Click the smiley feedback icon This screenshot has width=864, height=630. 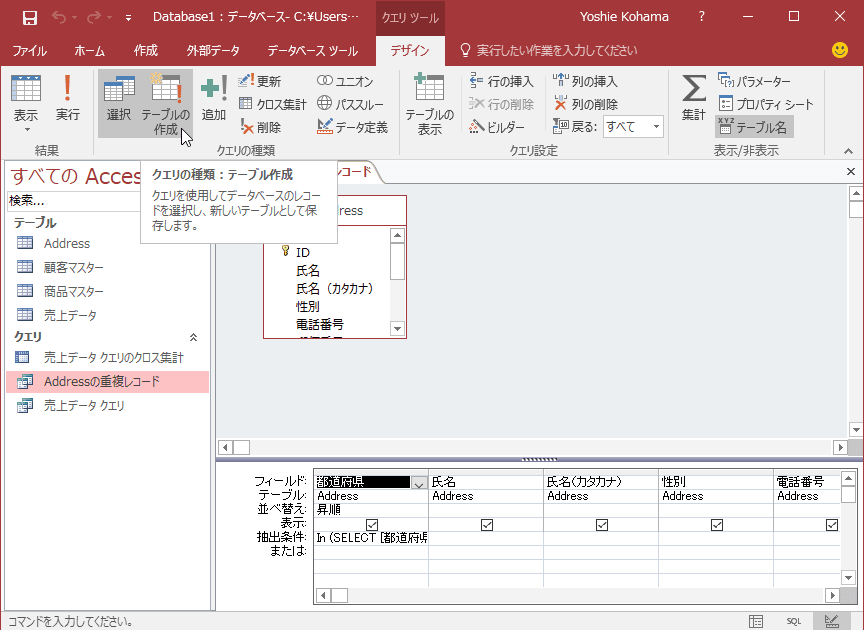pyautogui.click(x=840, y=50)
